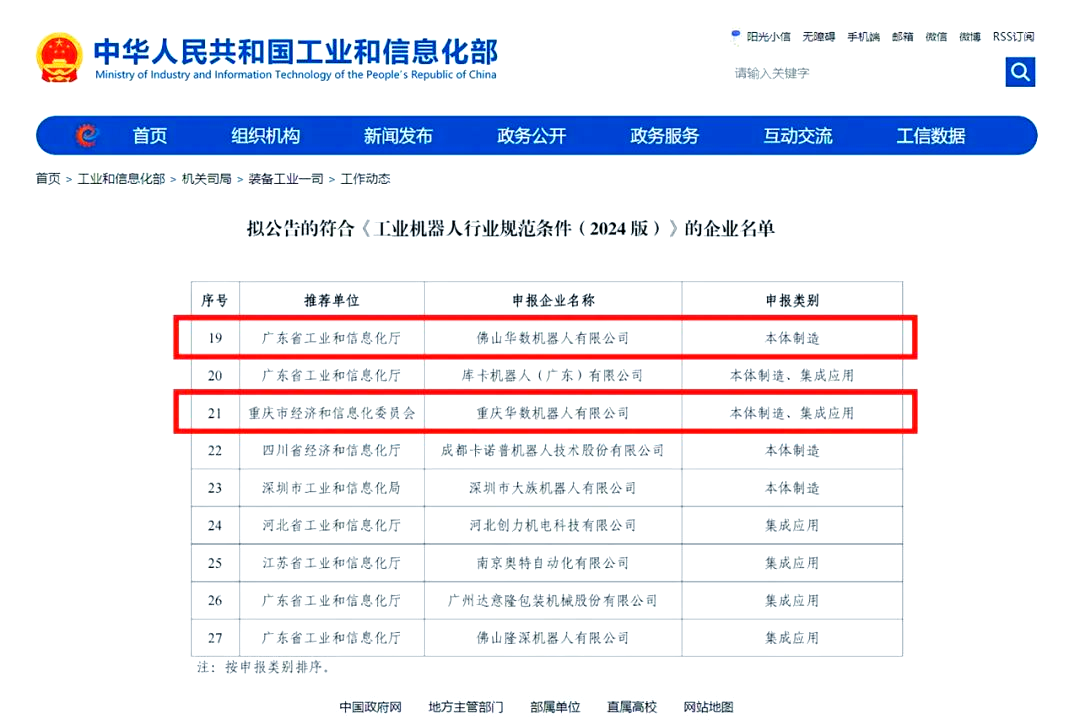Visit 中国政府网 from the footer

coord(370,706)
